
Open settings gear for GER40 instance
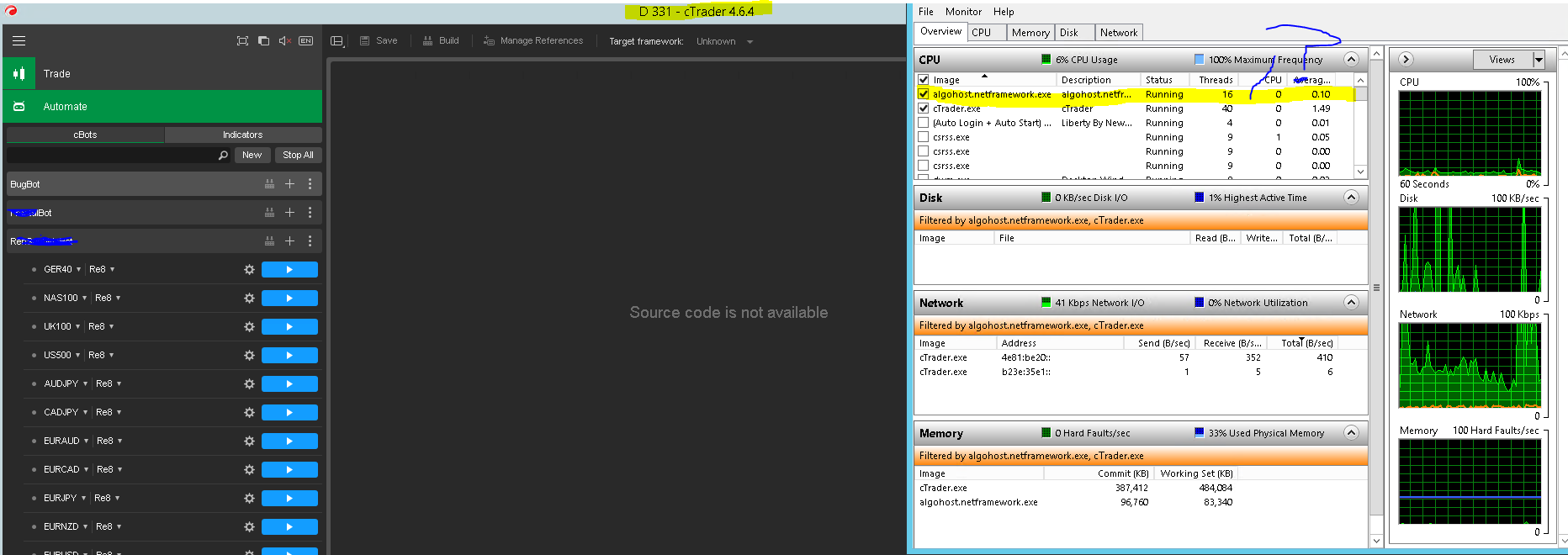[x=249, y=270]
